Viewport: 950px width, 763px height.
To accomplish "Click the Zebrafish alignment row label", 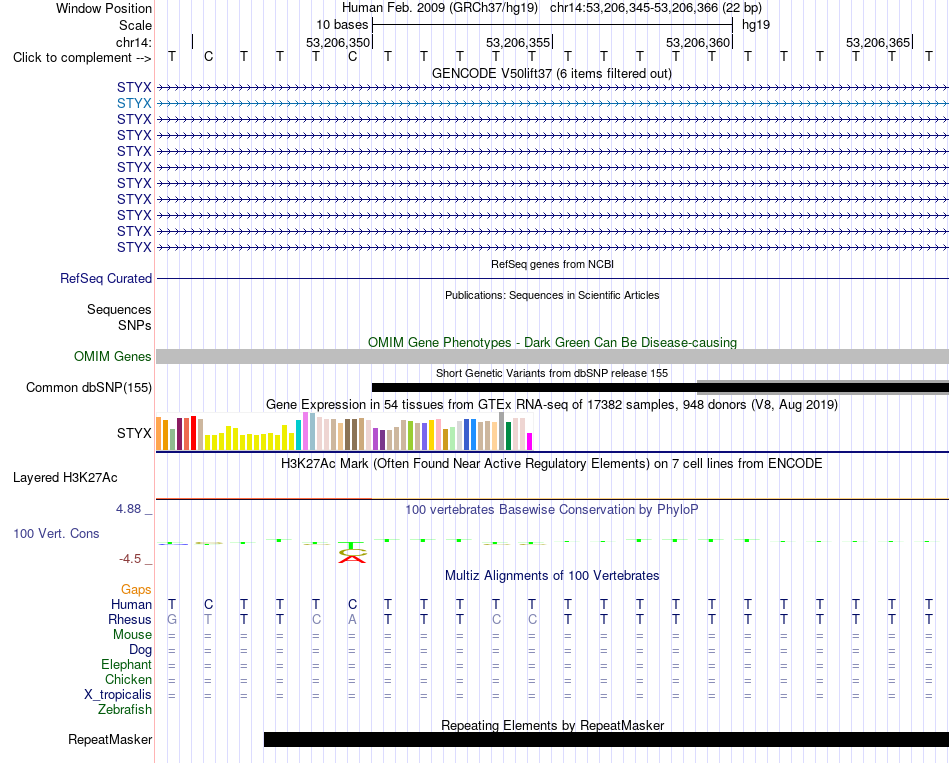I will 125,709.
